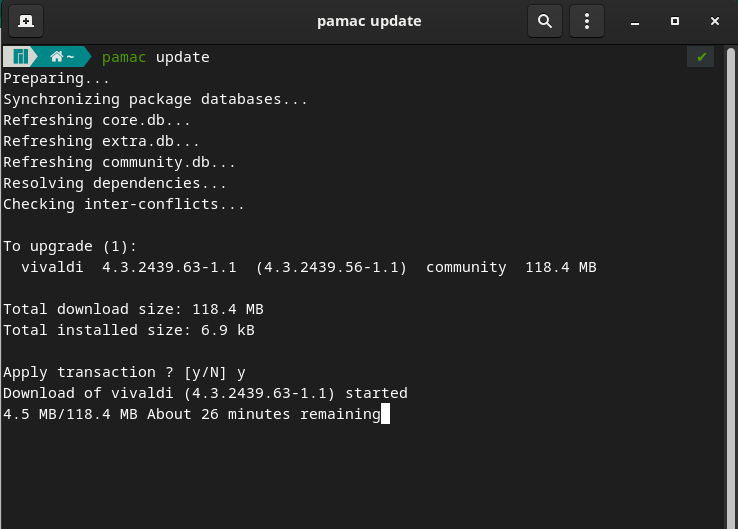The image size is (738, 529).
Task: Click the "Synchronizing package databases..." line
Action: click(x=155, y=99)
